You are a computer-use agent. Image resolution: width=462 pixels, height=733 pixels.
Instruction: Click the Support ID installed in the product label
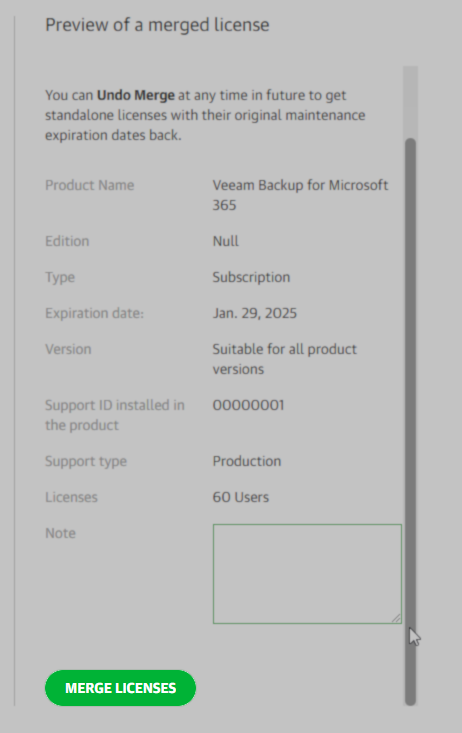point(115,415)
